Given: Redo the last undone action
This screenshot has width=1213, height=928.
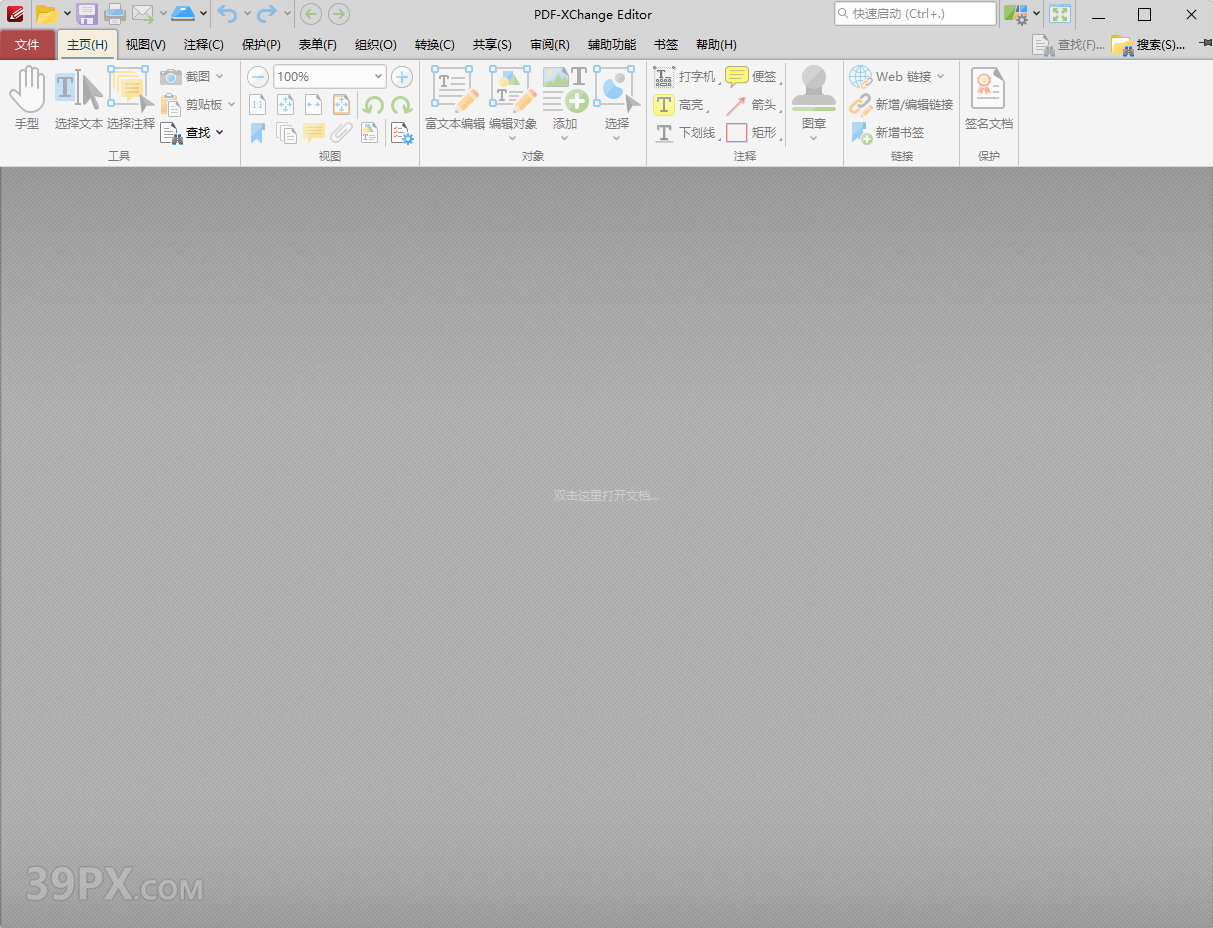Looking at the screenshot, I should [266, 14].
